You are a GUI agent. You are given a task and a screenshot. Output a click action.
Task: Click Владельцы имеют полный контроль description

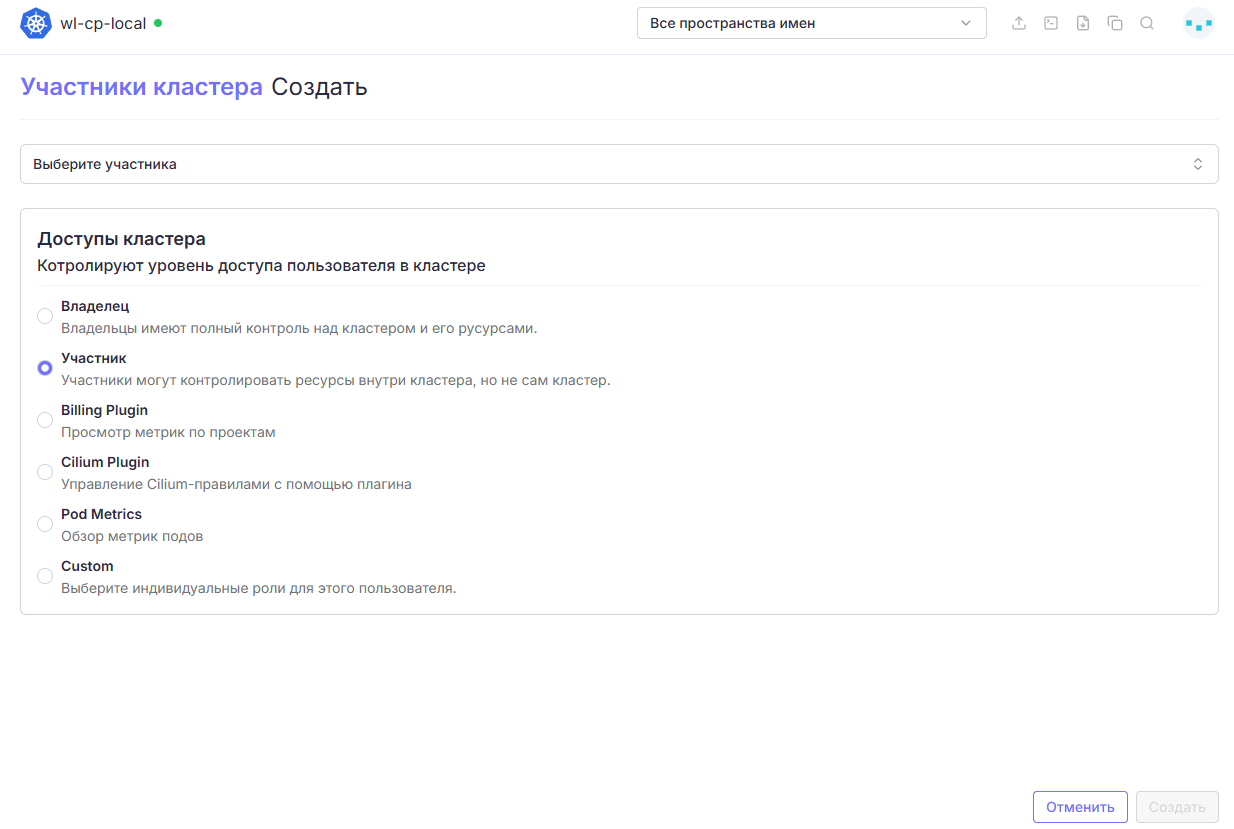point(299,328)
